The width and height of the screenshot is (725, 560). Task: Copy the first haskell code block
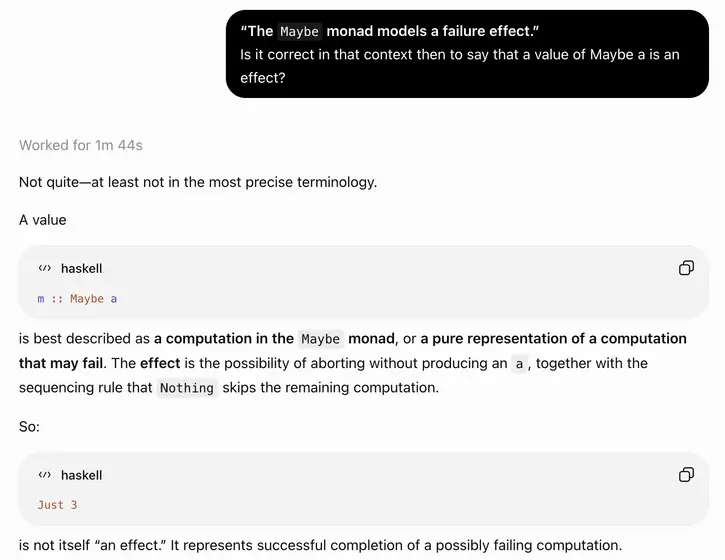pos(686,268)
